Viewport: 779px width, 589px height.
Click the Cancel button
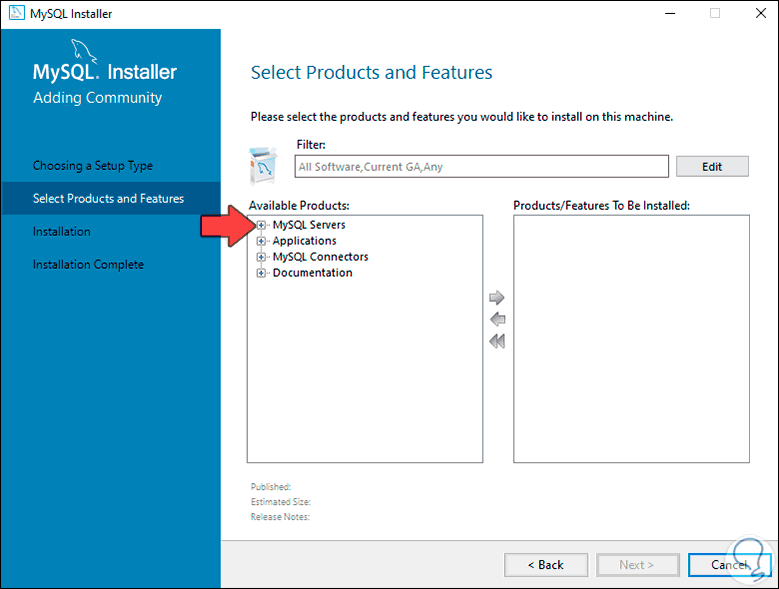pyautogui.click(x=730, y=565)
